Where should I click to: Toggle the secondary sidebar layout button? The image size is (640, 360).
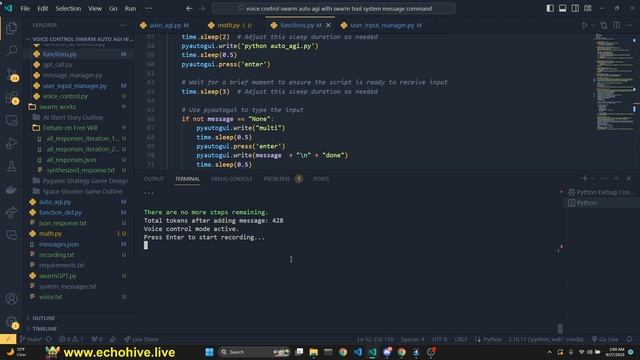[575, 8]
